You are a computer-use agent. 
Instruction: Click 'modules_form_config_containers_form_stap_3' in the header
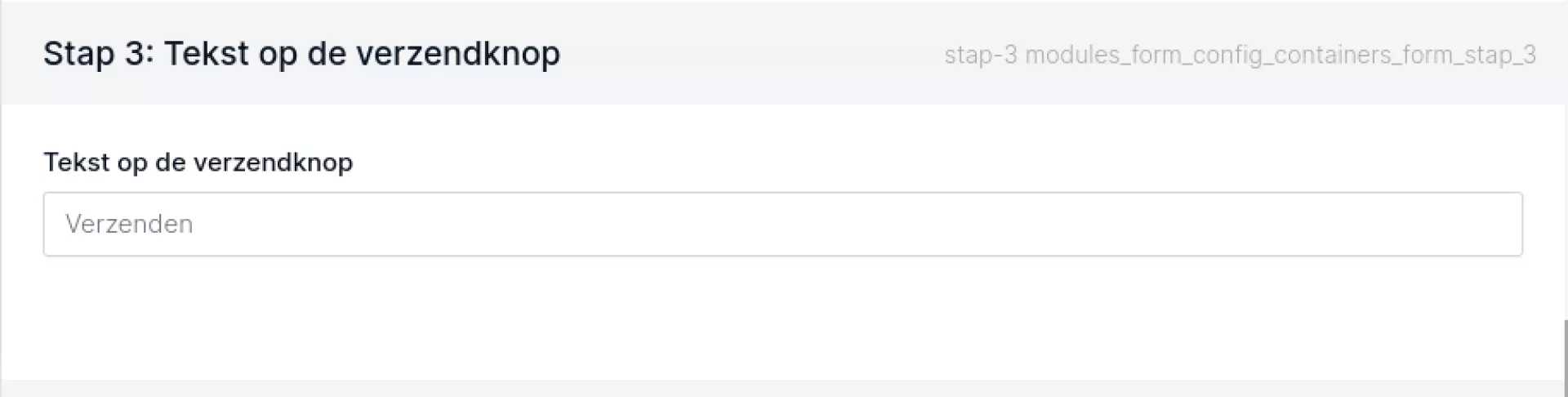(x=1281, y=55)
